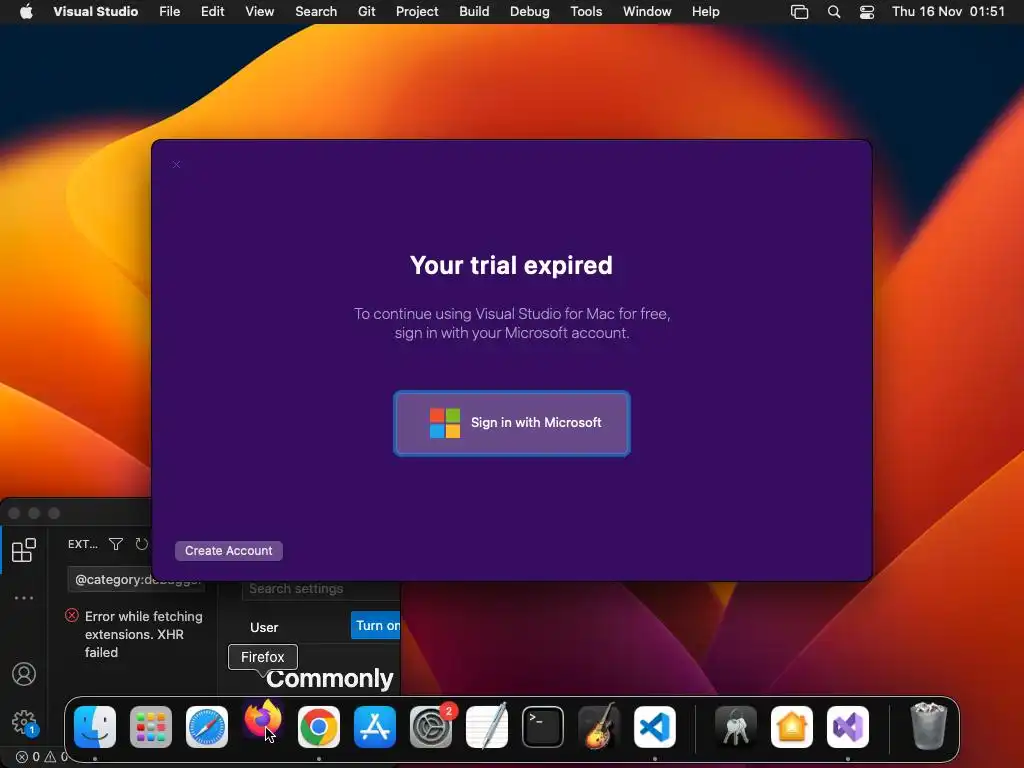Viewport: 1024px width, 768px height.
Task: Launch Firefox from the Dock
Action: [263, 720]
